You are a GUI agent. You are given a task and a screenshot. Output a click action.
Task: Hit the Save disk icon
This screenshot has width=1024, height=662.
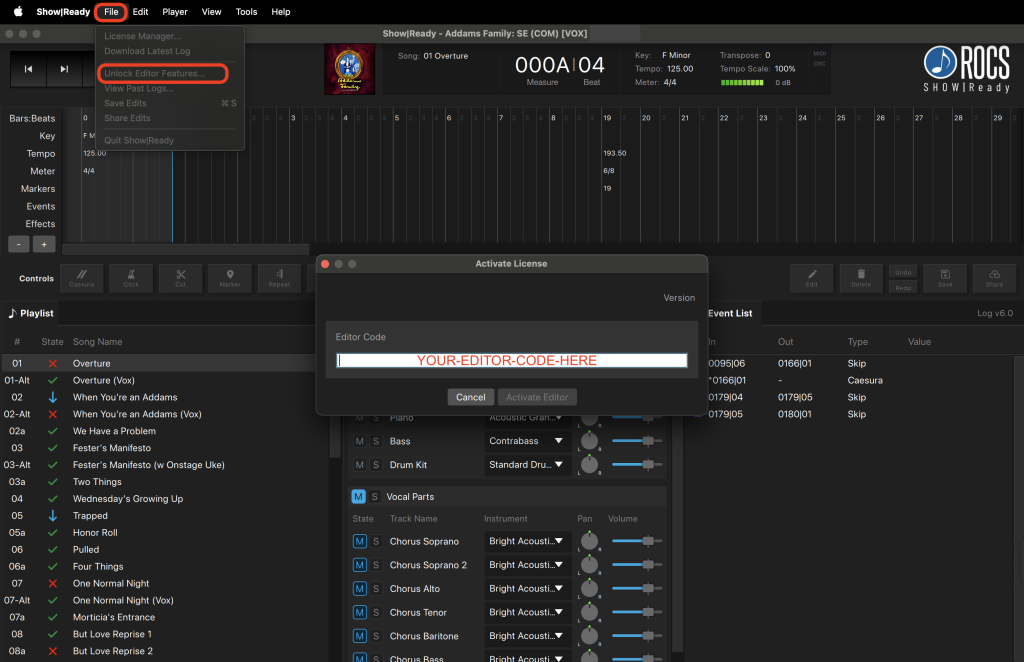pos(944,277)
